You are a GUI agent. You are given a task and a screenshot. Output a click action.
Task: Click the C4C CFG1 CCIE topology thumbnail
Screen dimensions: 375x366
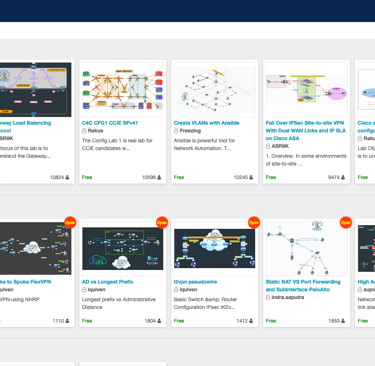(122, 90)
